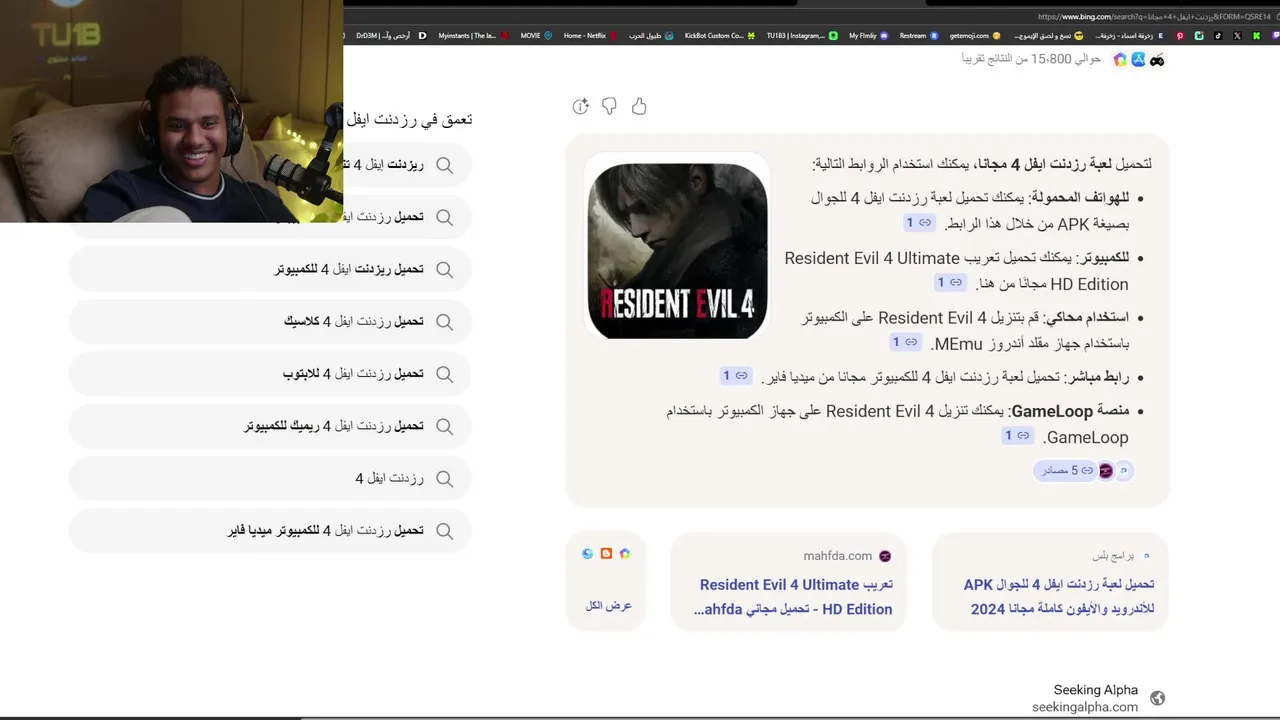Click search icon beside تحميل رزدنت ايفل 4 للابتوب
Screen dimensions: 1280x720
click(445, 374)
